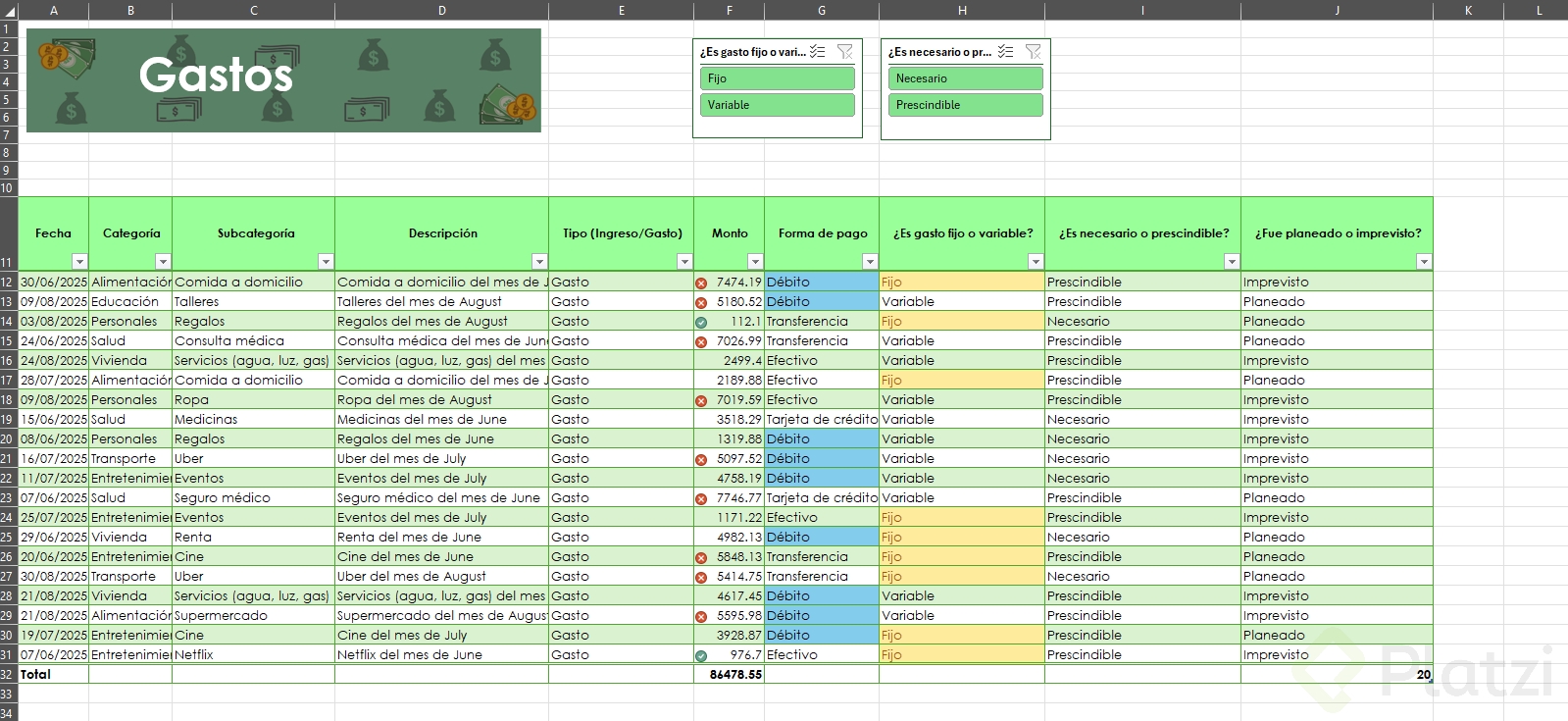Expand the '¿Es gasto fijo o variable?' column filter
This screenshot has width=1568, height=721.
point(1036,261)
